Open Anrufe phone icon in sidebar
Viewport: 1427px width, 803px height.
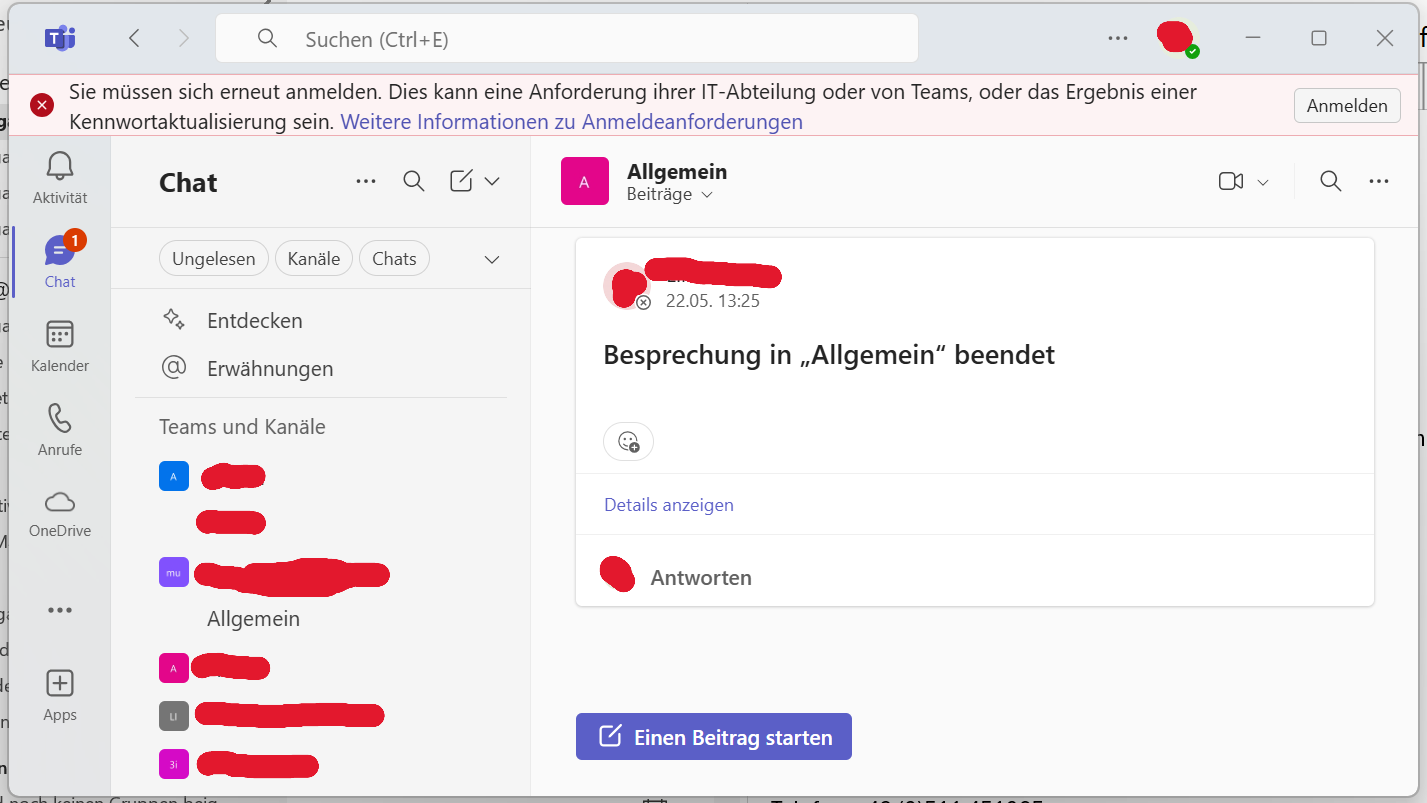coord(60,419)
